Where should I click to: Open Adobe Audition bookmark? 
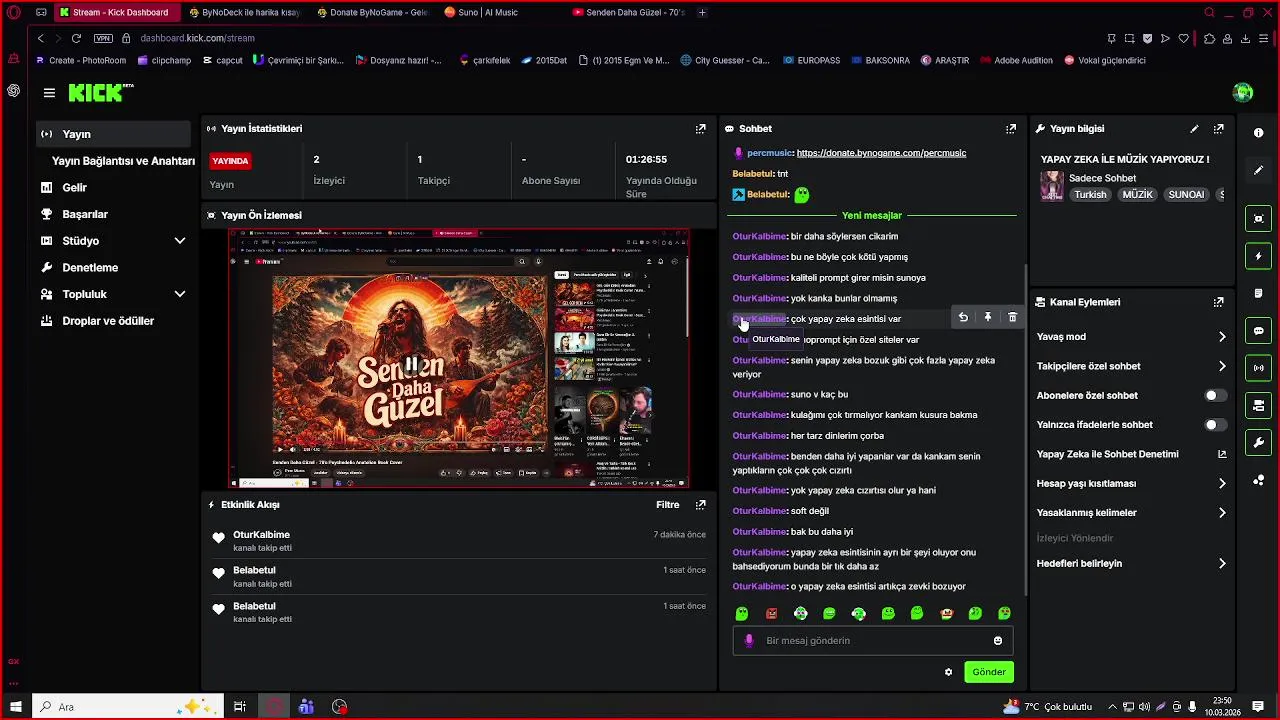pyautogui.click(x=1015, y=60)
